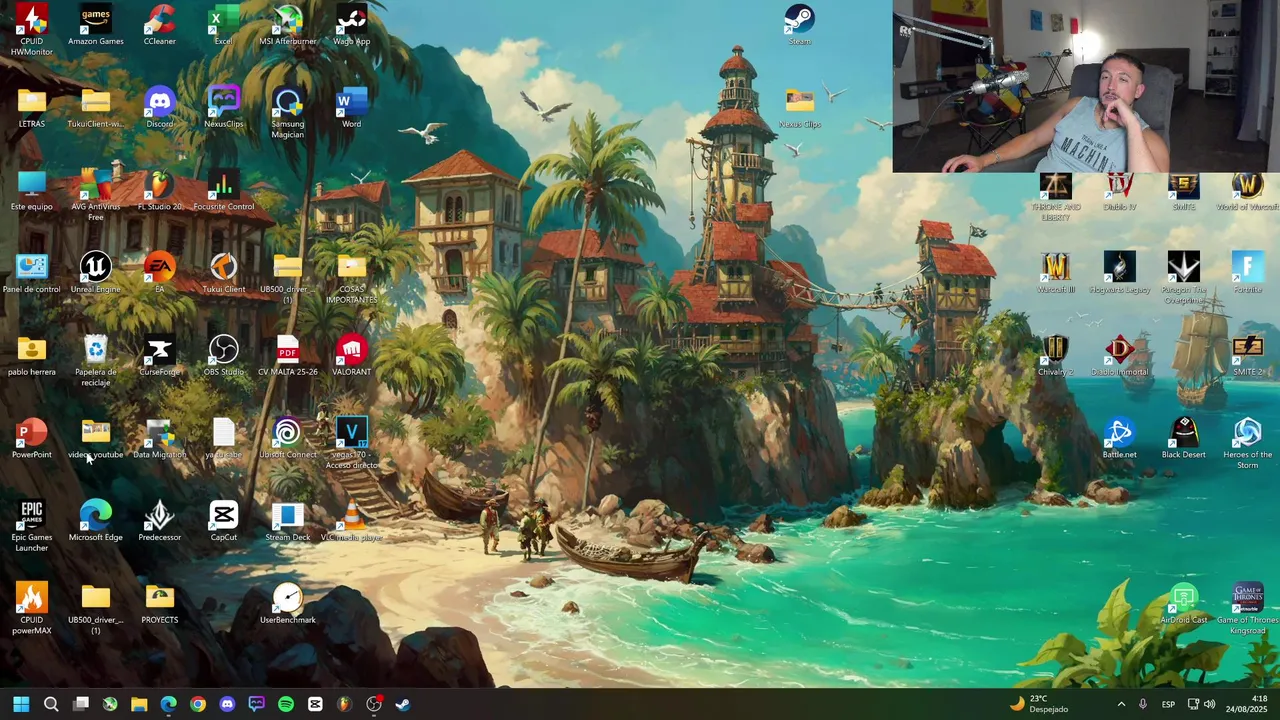Viewport: 1280px width, 720px height.
Task: Open Panel de control
Action: (x=32, y=273)
